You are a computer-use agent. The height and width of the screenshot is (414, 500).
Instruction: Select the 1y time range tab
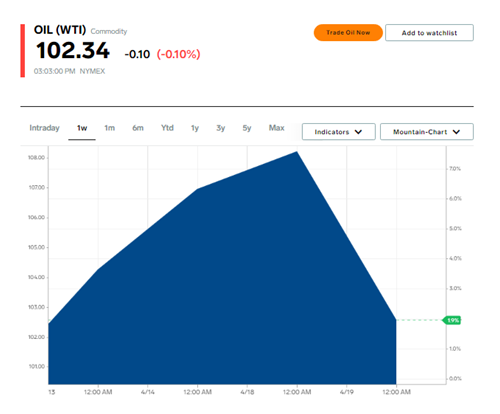(195, 128)
